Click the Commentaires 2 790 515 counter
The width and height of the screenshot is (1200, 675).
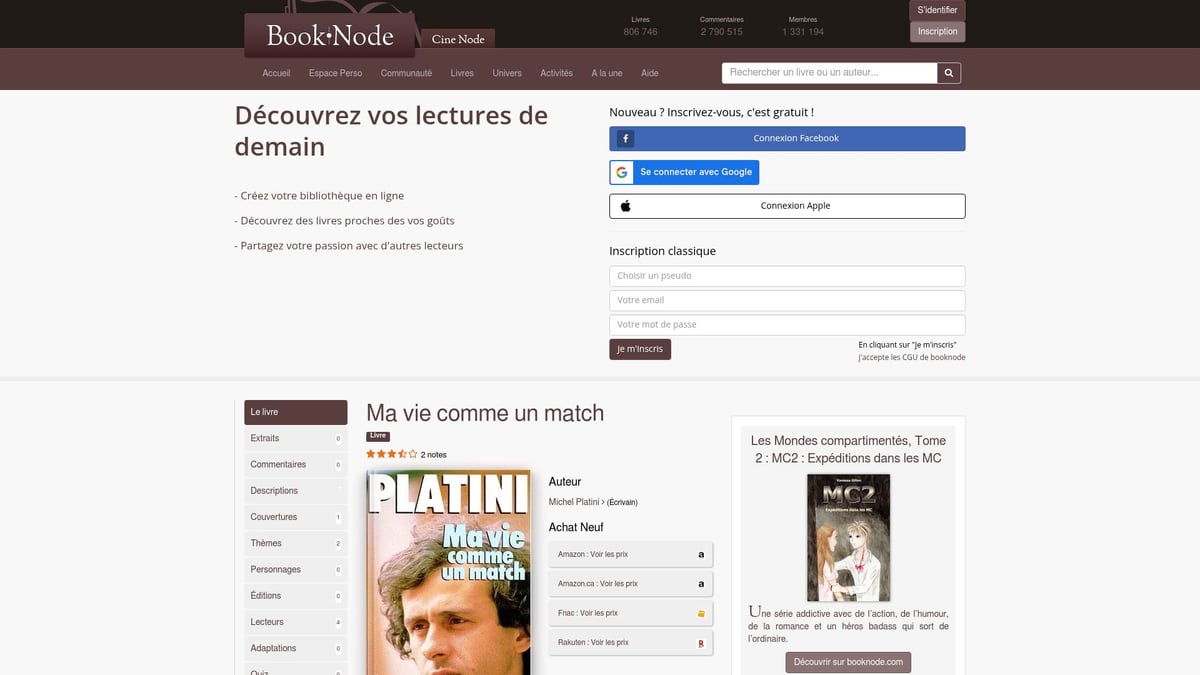[x=722, y=26]
